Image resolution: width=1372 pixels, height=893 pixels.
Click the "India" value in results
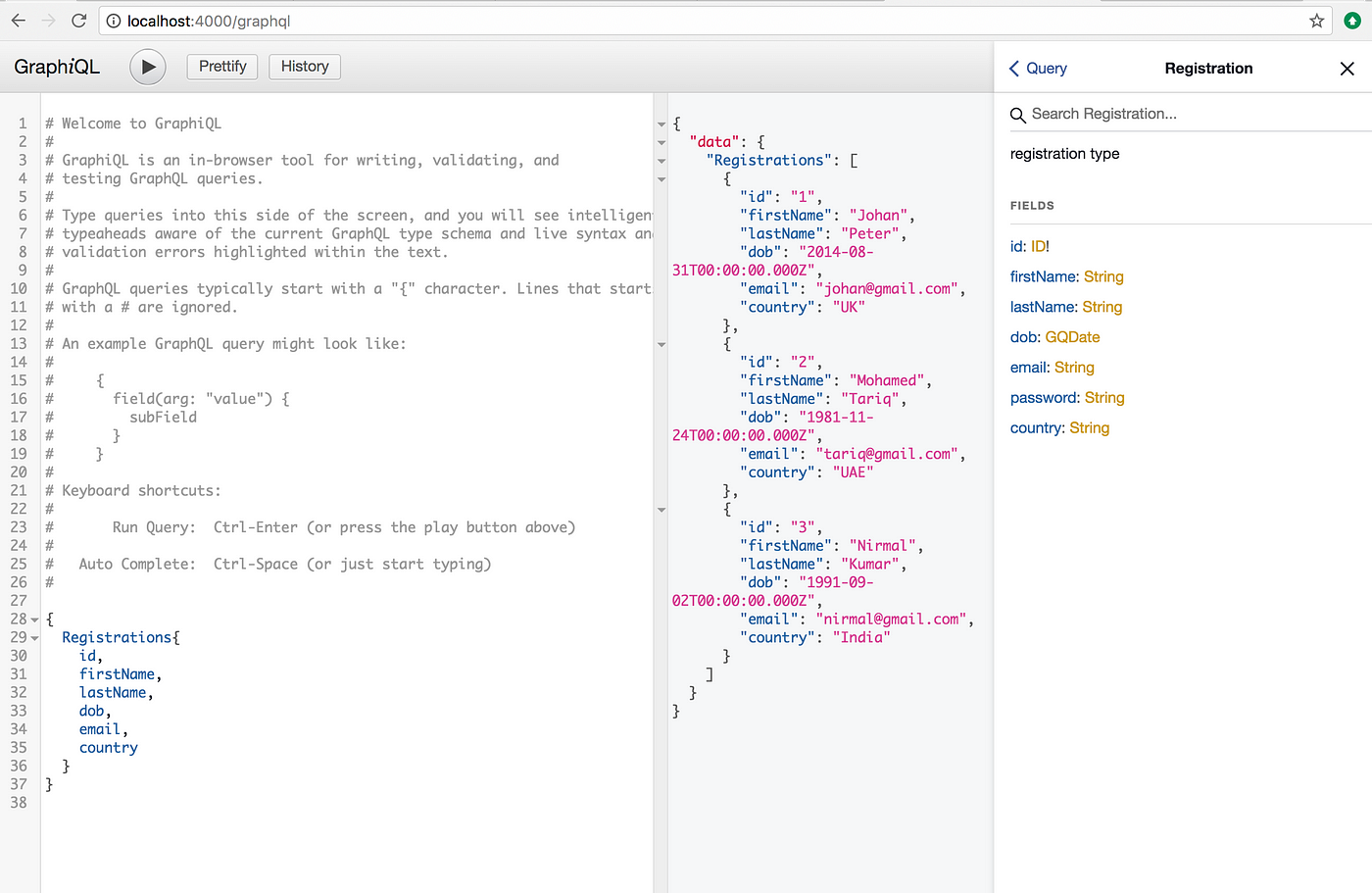(x=862, y=637)
